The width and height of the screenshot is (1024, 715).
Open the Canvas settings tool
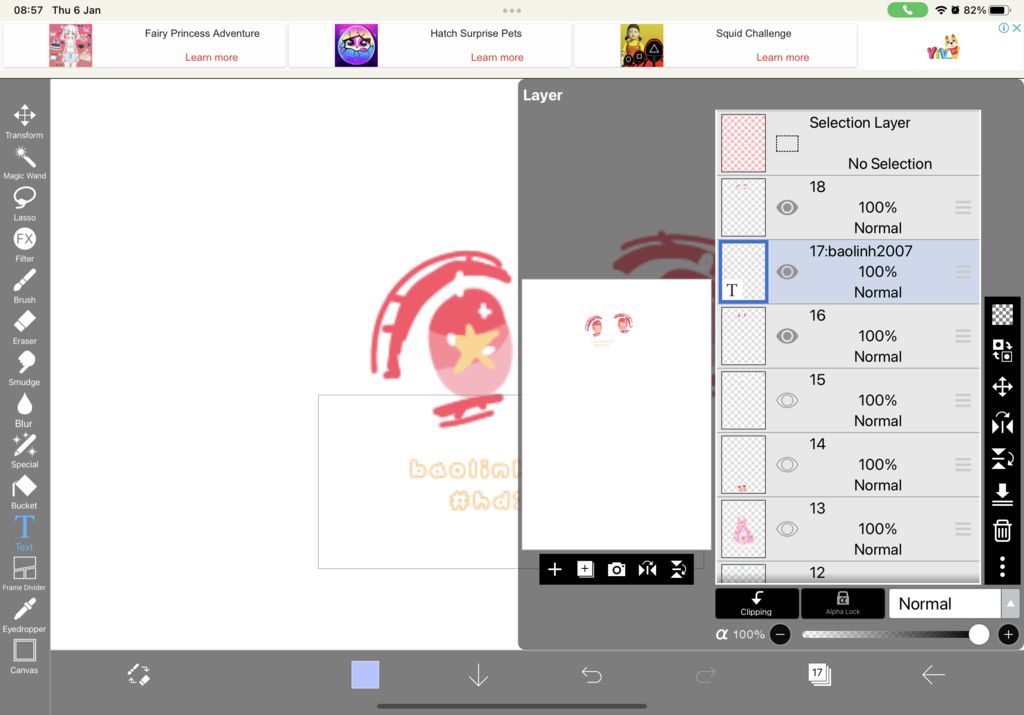point(24,656)
